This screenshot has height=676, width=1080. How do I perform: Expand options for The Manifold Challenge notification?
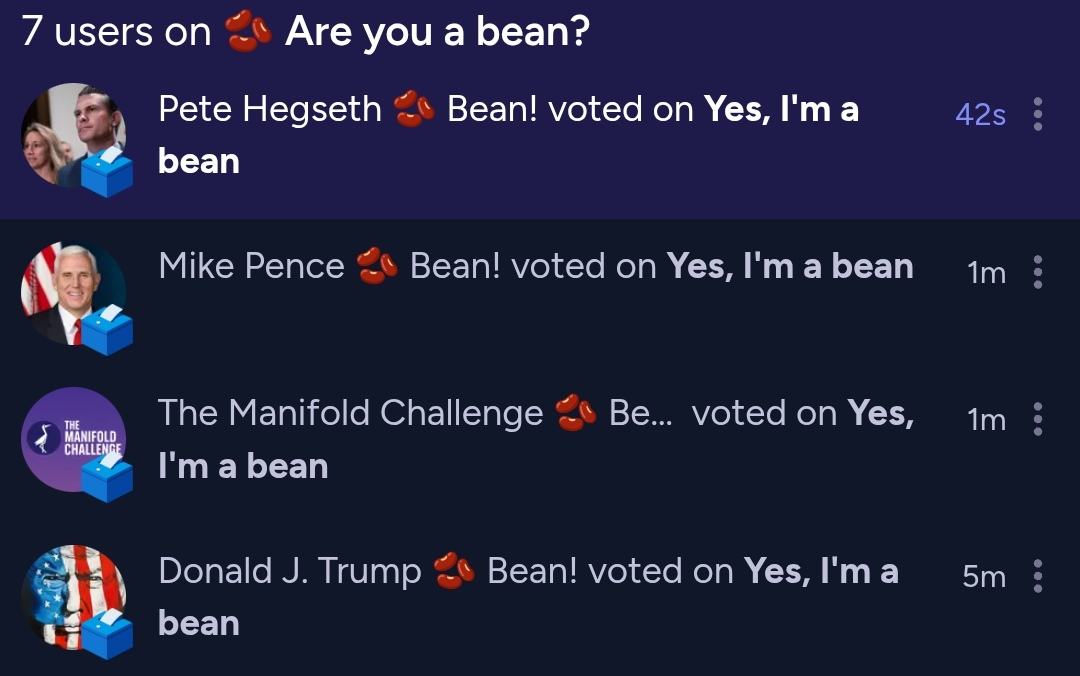click(x=1038, y=419)
